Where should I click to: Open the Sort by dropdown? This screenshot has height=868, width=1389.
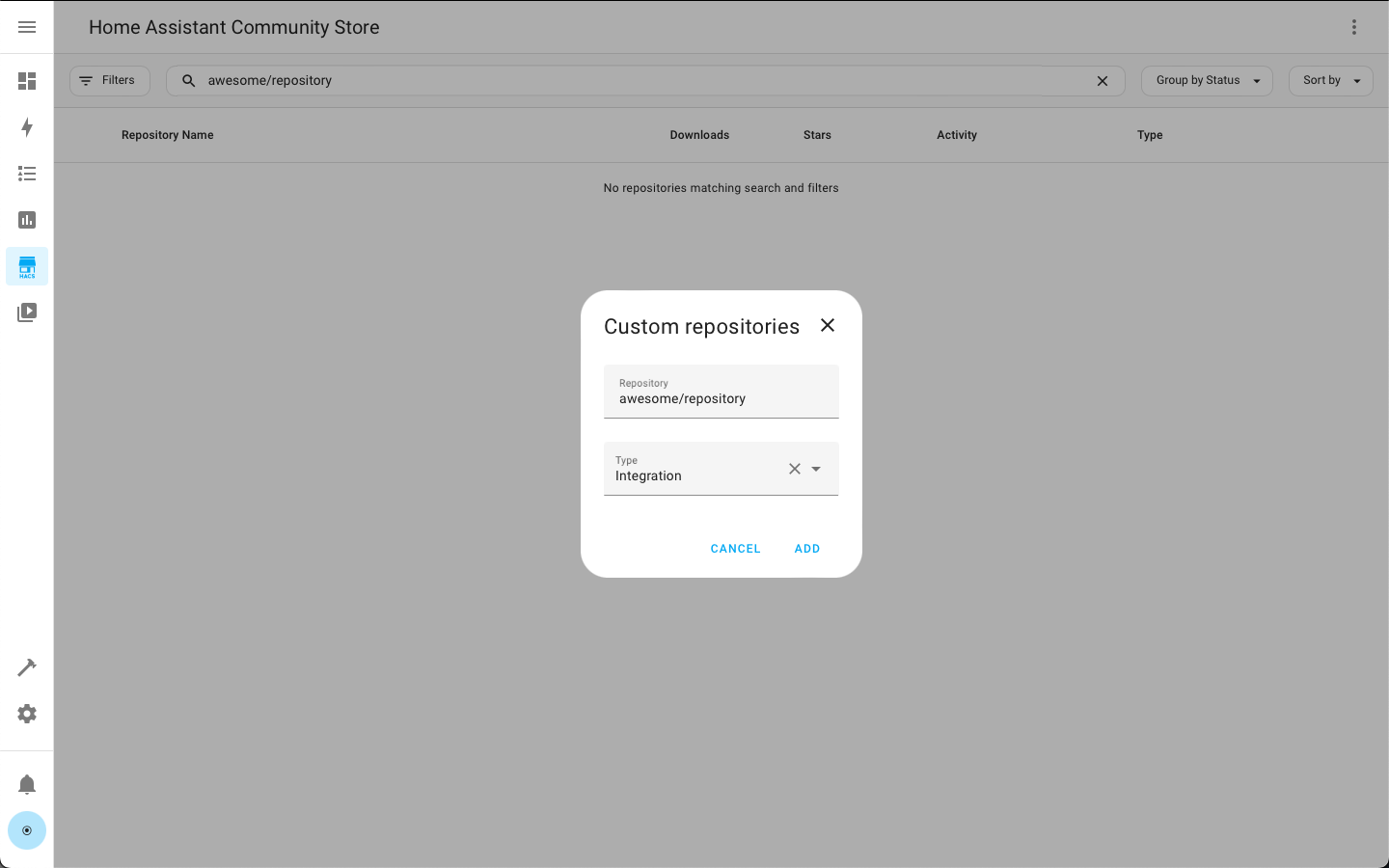point(1330,80)
